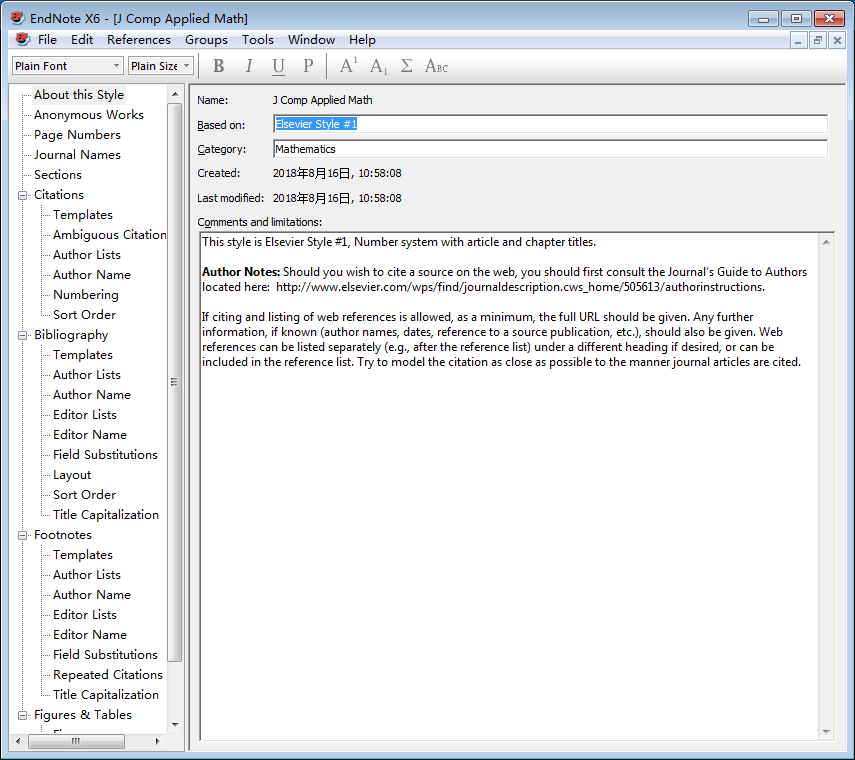Select Templates under Footnotes
Viewport: 855px width, 760px height.
(x=83, y=555)
